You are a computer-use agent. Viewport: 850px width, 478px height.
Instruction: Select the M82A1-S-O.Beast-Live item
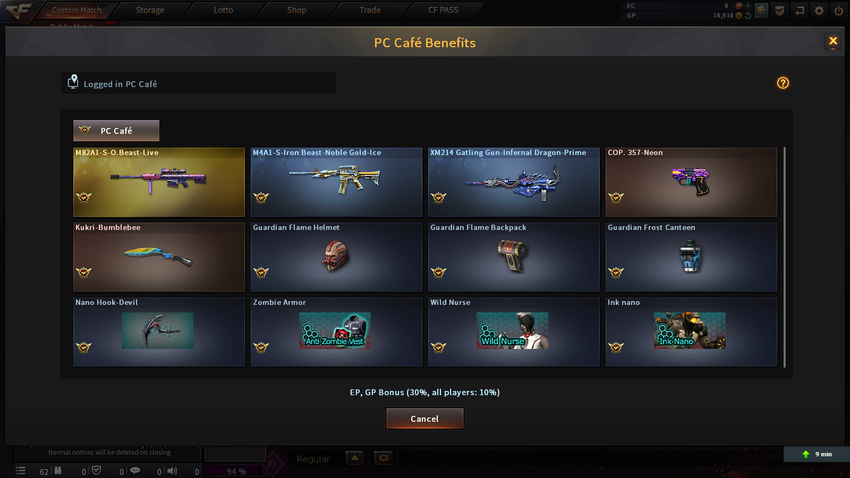[x=159, y=182]
